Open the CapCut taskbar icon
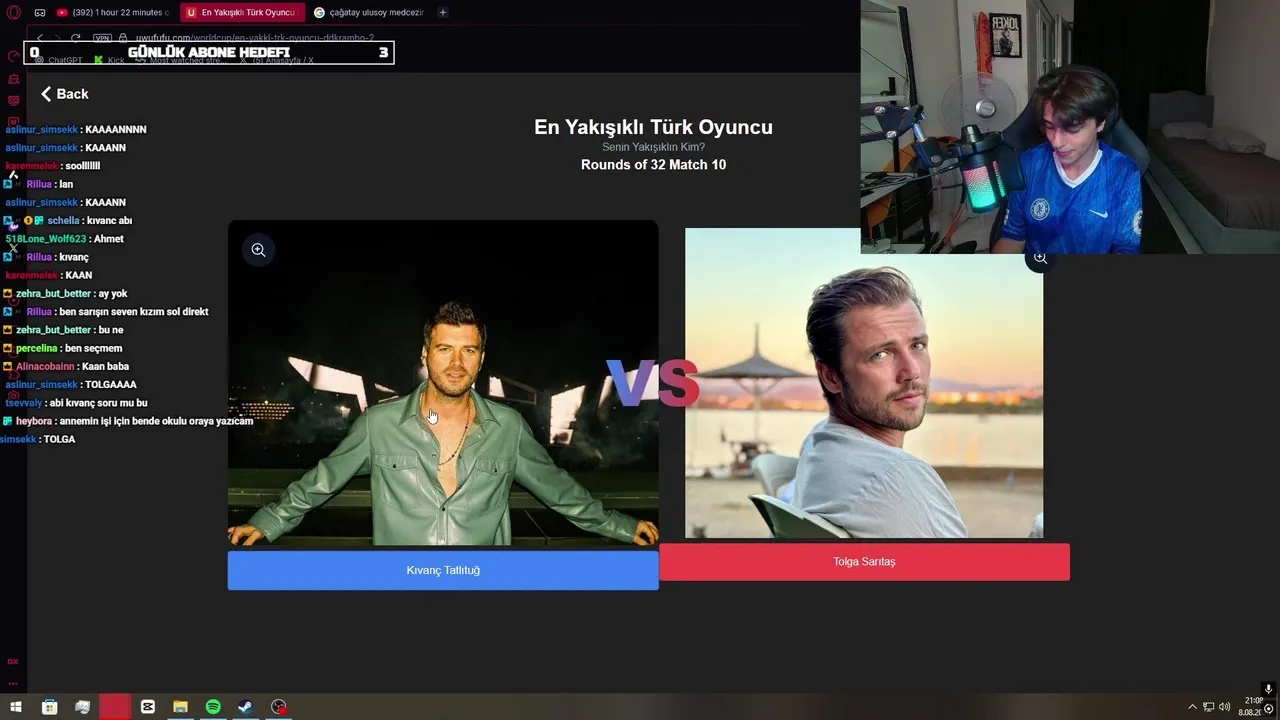This screenshot has height=720, width=1280. 148,707
